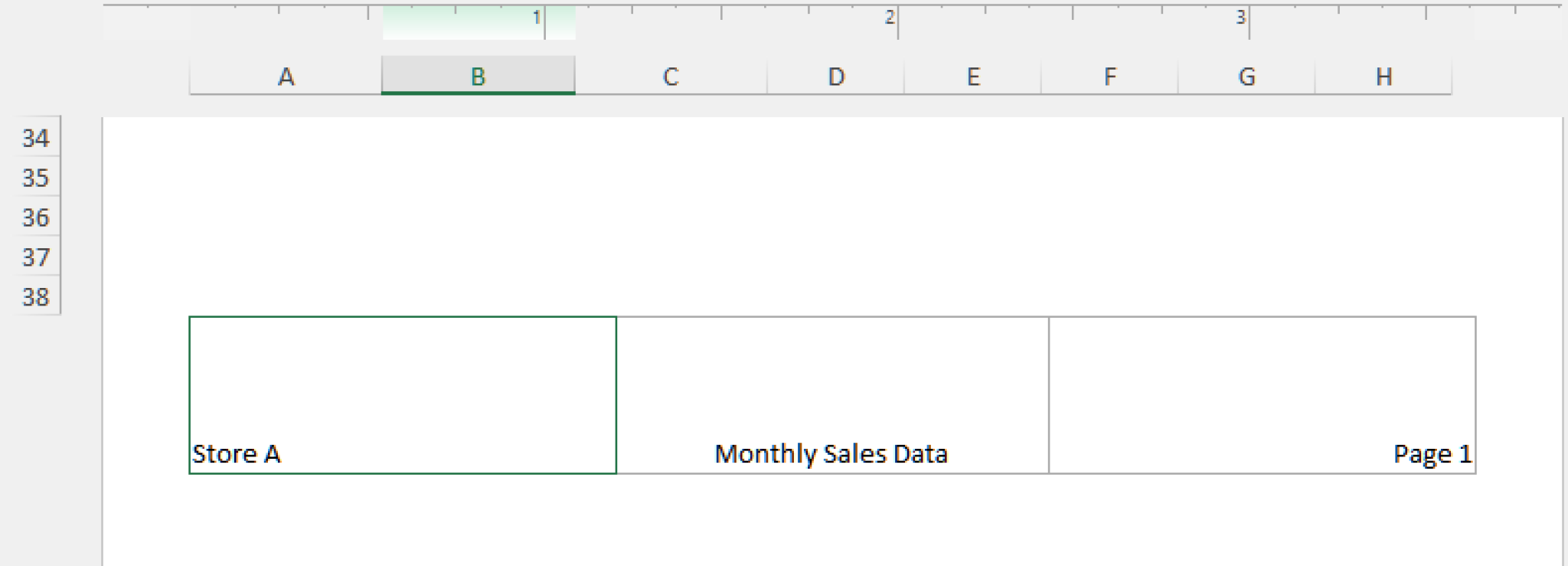This screenshot has width=1568, height=566.
Task: Select column D header
Action: tap(835, 74)
